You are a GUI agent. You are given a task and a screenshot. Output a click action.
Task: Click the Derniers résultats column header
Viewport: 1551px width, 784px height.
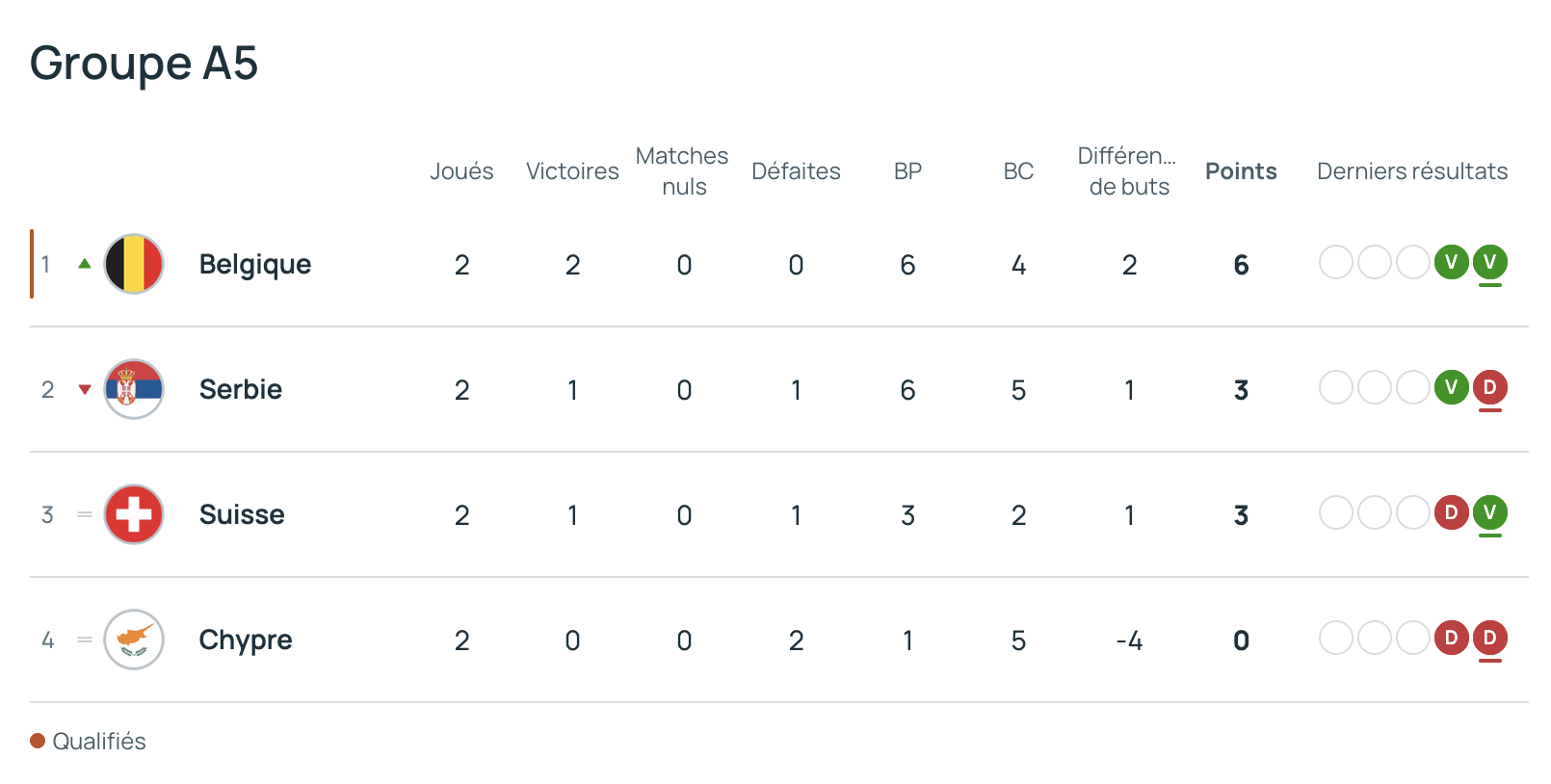(1412, 171)
